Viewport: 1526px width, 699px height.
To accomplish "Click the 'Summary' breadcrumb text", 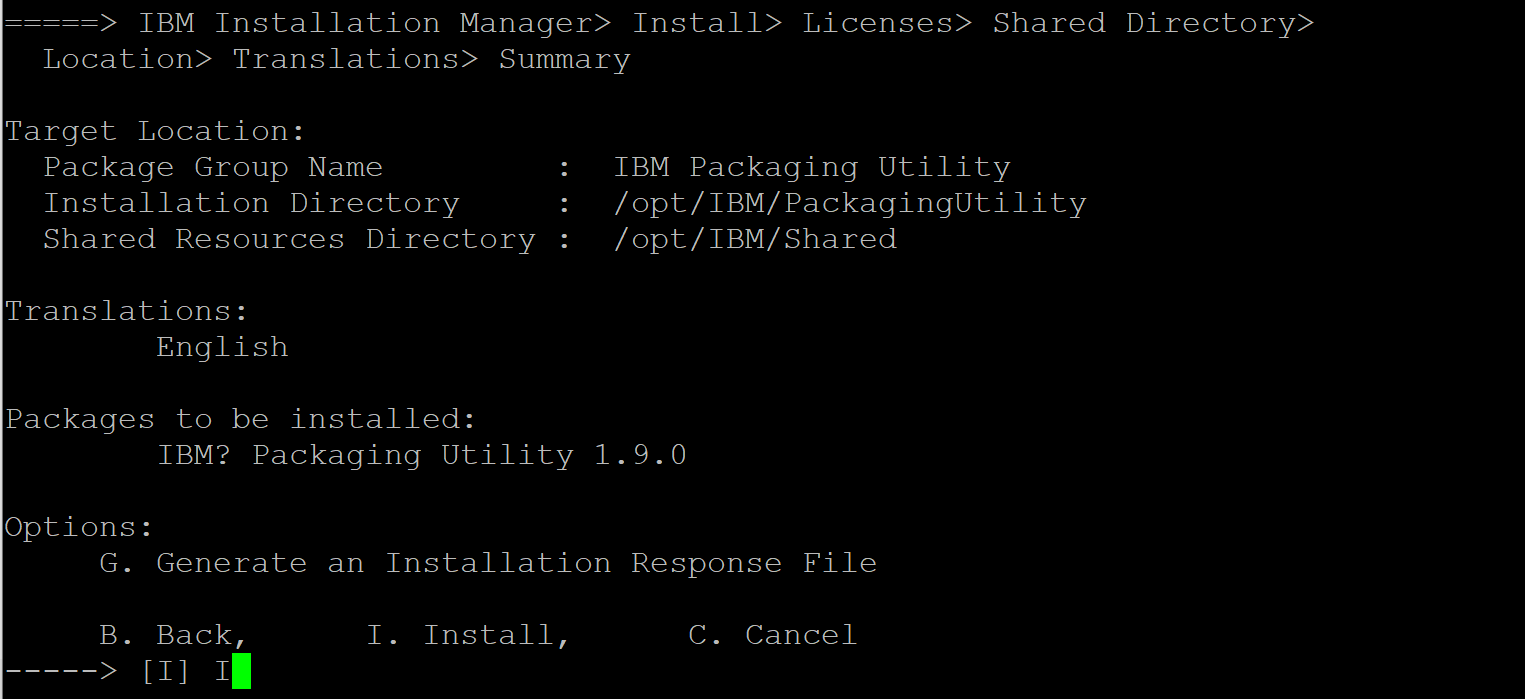I will (565, 61).
